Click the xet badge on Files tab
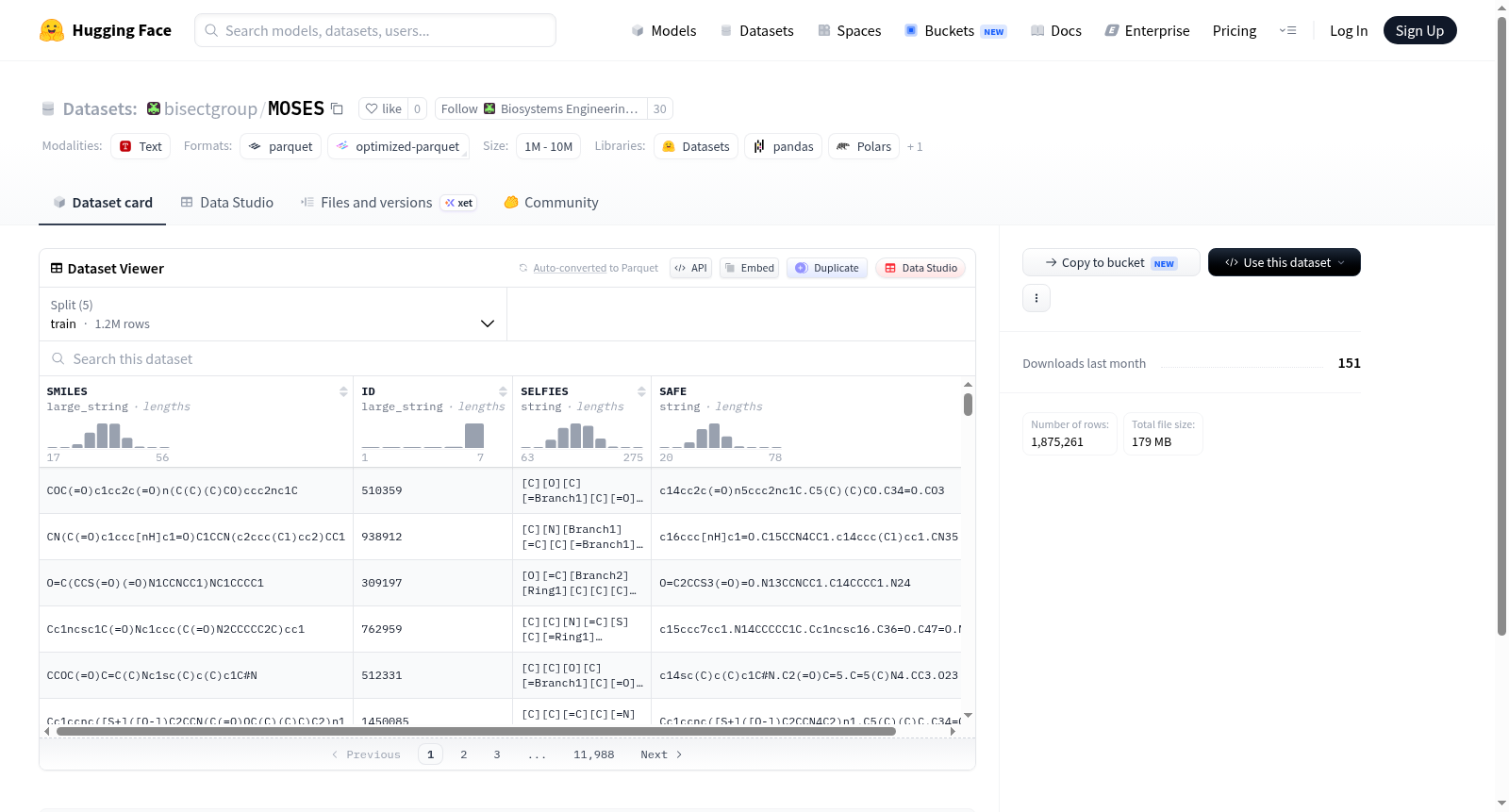The image size is (1509, 812). [459, 203]
